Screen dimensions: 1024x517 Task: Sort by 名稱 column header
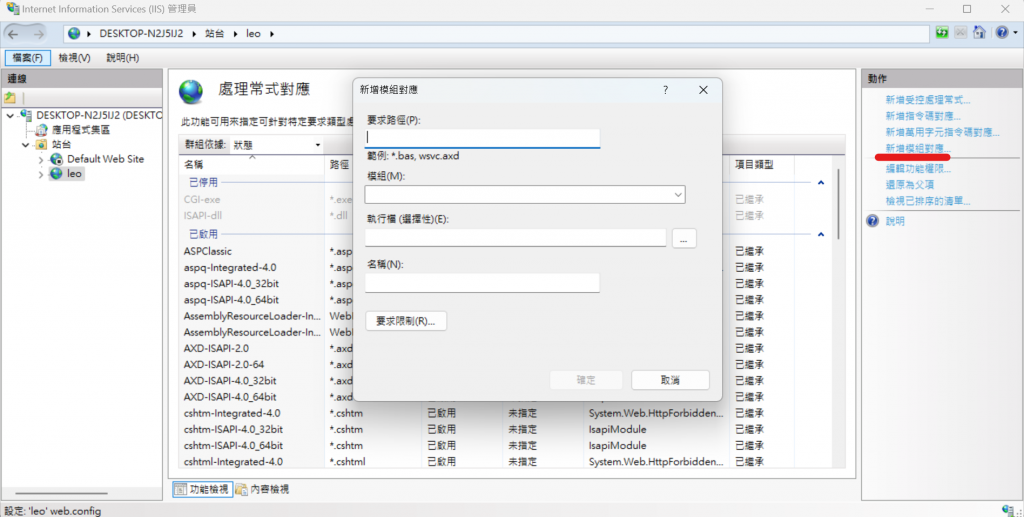(251, 164)
